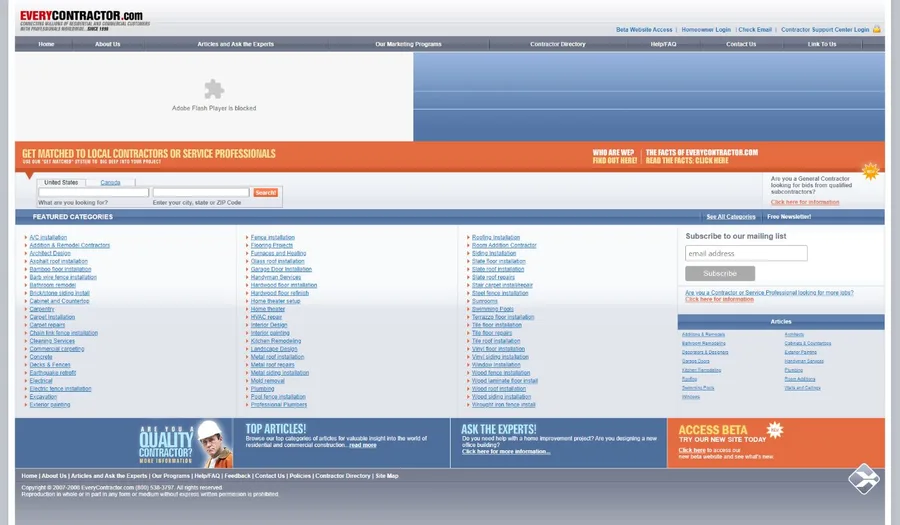
Task: Open the Home menu item
Action: coord(46,44)
